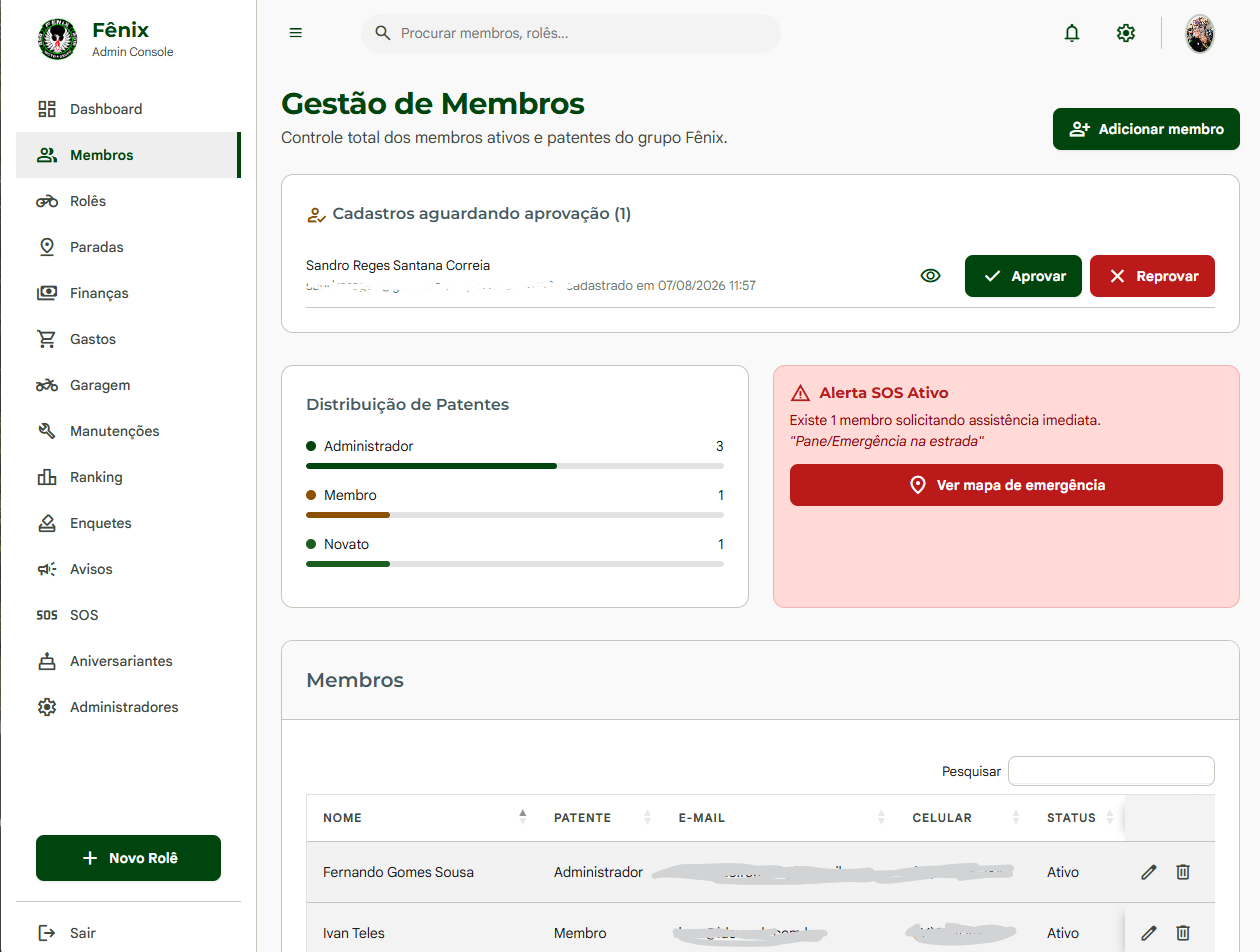
Task: Go to Dashboard in sidebar
Action: [128, 109]
